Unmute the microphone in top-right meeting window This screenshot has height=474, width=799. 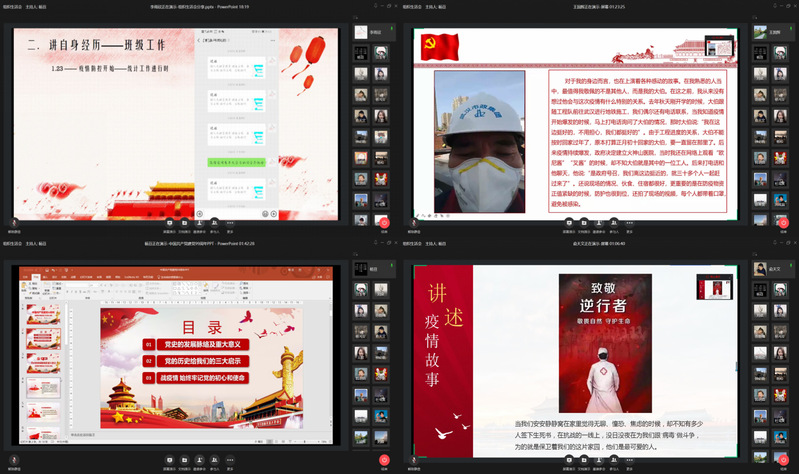click(414, 223)
